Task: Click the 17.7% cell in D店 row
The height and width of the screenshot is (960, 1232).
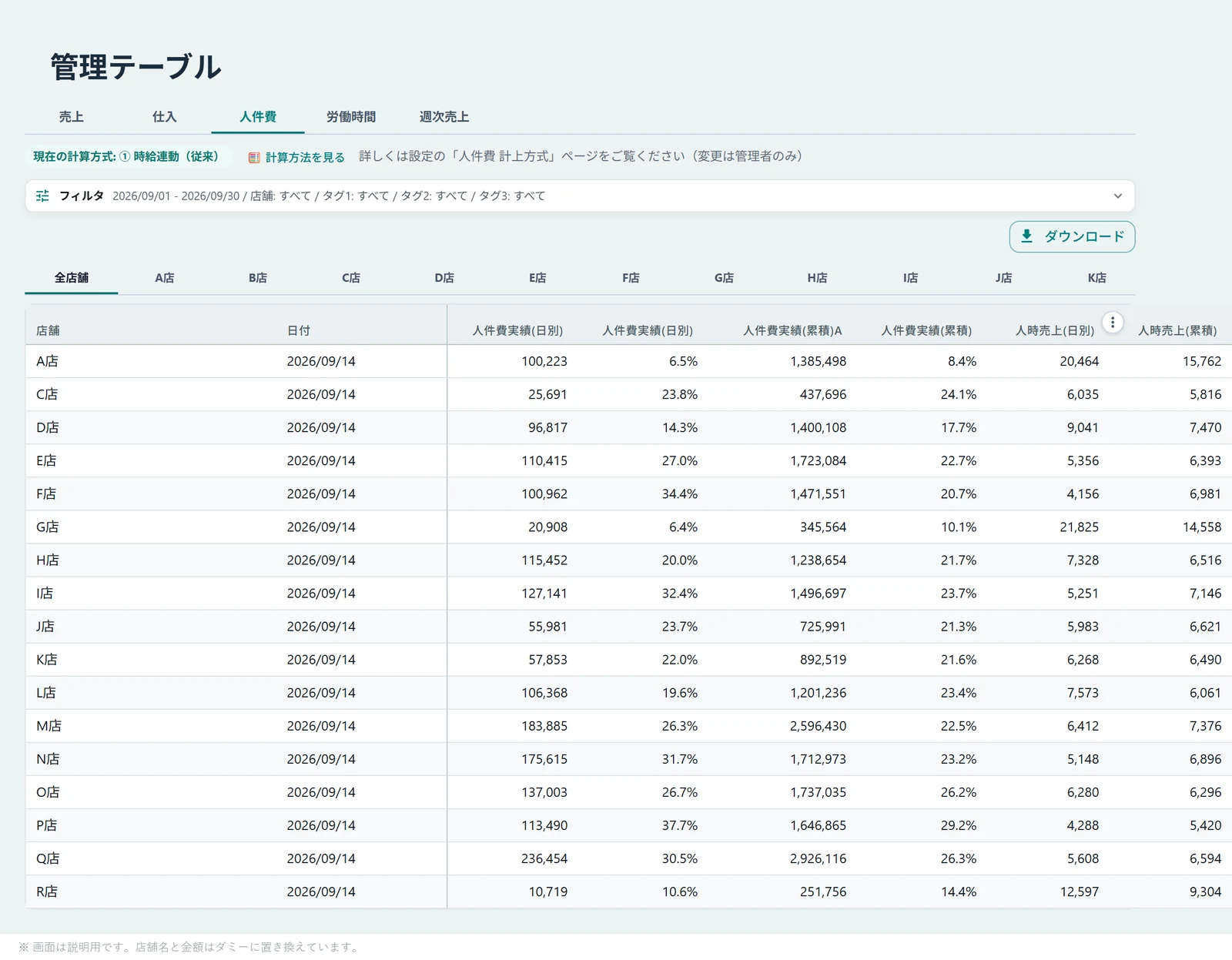Action: click(x=959, y=427)
